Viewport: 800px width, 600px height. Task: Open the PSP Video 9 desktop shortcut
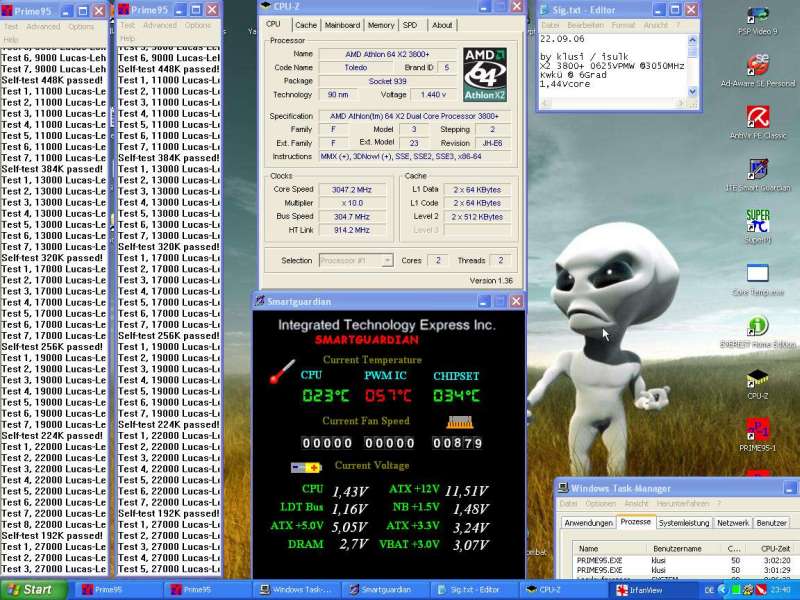758,21
